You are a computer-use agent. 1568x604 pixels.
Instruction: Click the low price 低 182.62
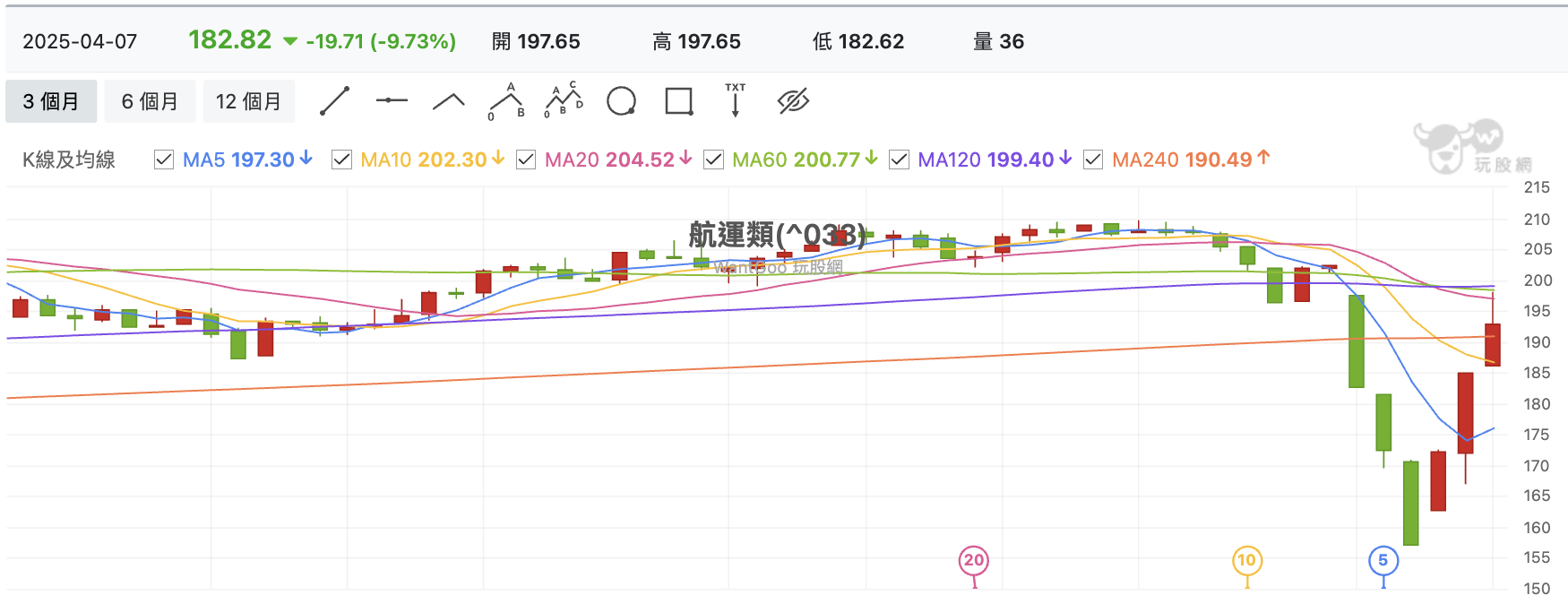point(858,41)
